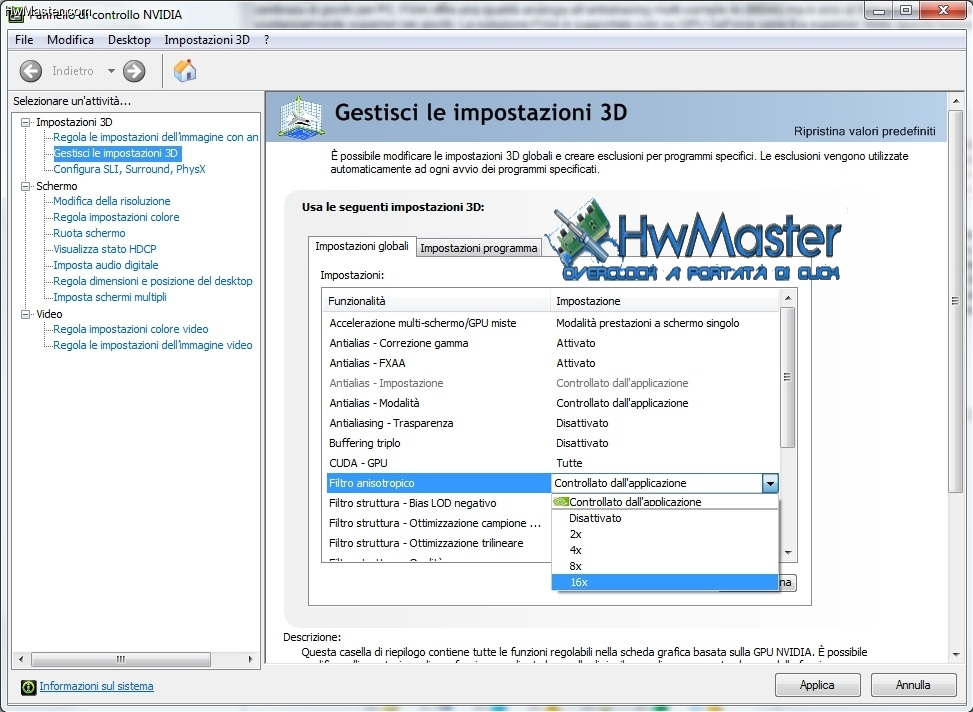Choose 2x anisotropic filtering

click(665, 534)
